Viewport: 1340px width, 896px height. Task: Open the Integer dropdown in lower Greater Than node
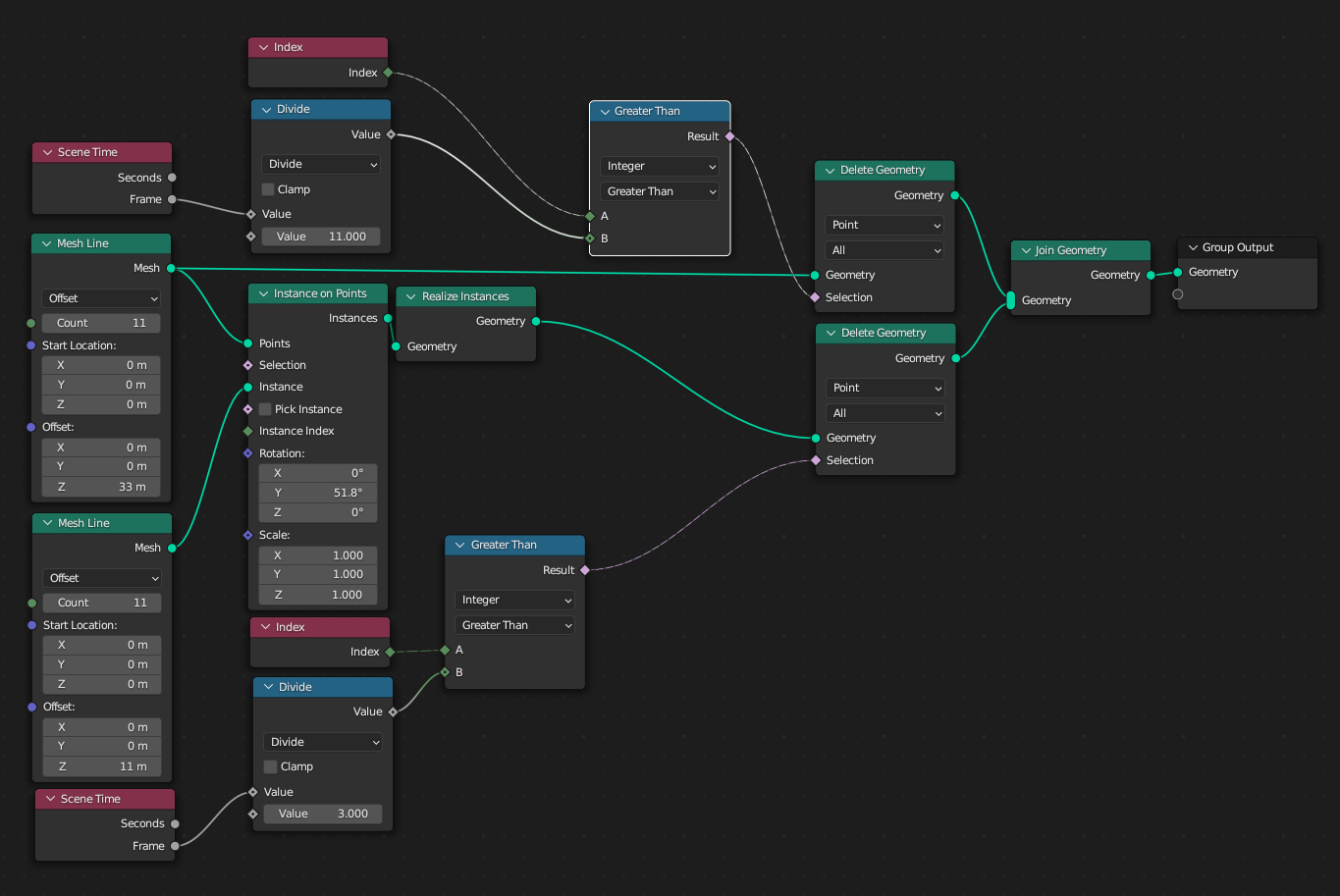[x=514, y=600]
